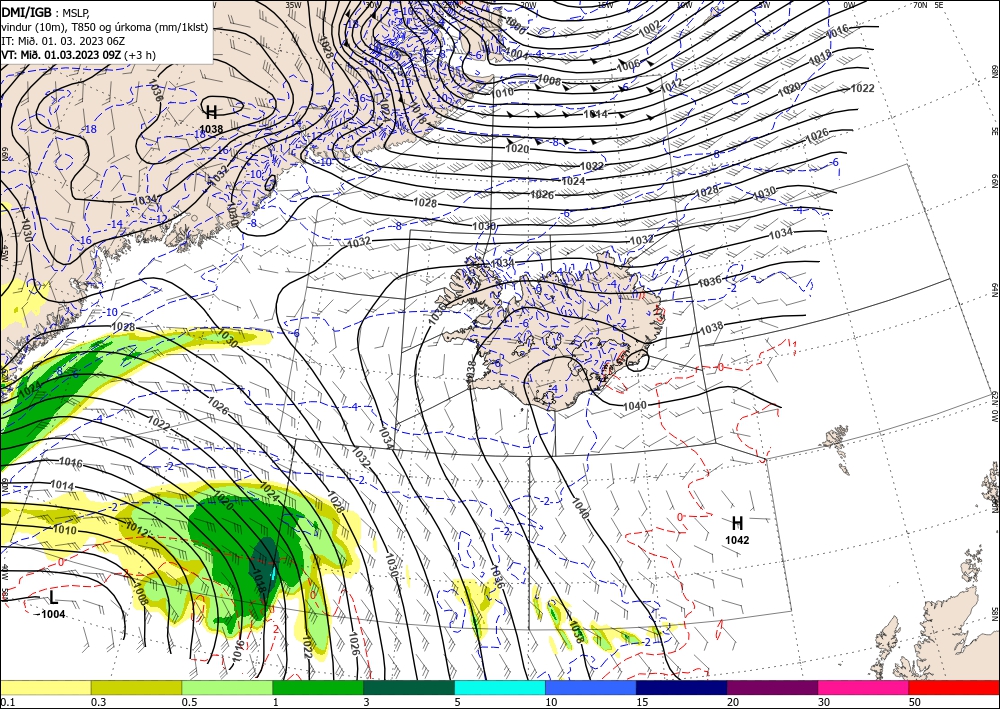Click the H 1042 high-pressure marker
The width and height of the screenshot is (1000, 709).
click(x=737, y=530)
